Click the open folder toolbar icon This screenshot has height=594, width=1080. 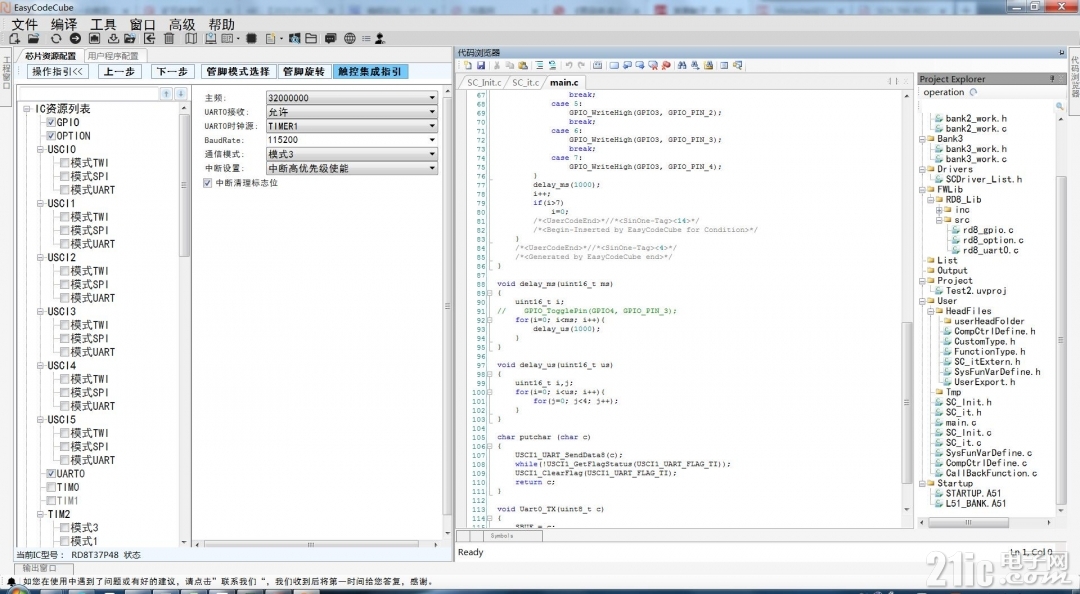point(33,39)
